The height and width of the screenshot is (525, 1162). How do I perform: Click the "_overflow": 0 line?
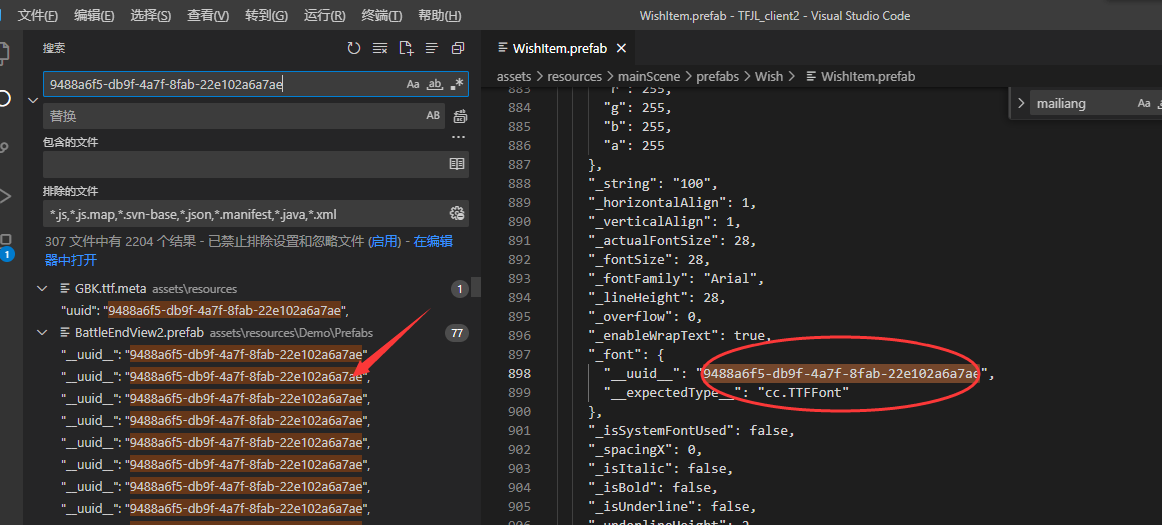click(x=645, y=317)
